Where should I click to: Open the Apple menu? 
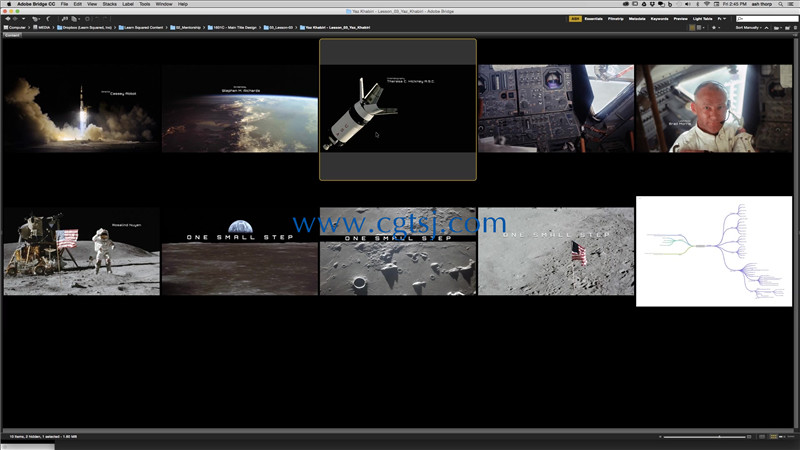(9, 4)
